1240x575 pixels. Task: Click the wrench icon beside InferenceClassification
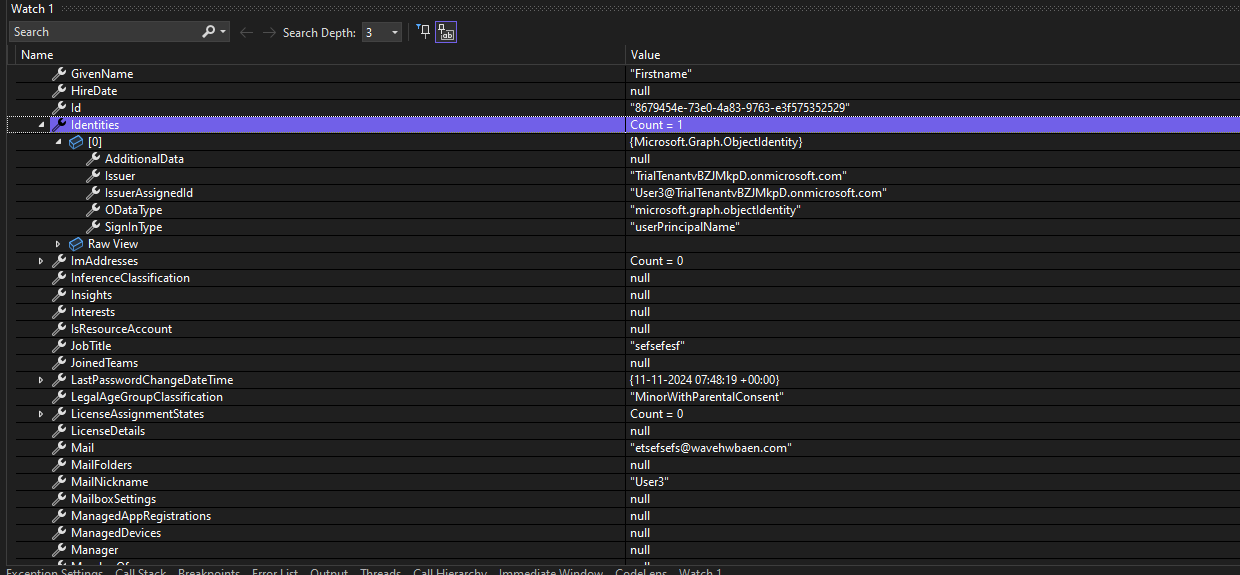click(x=59, y=278)
